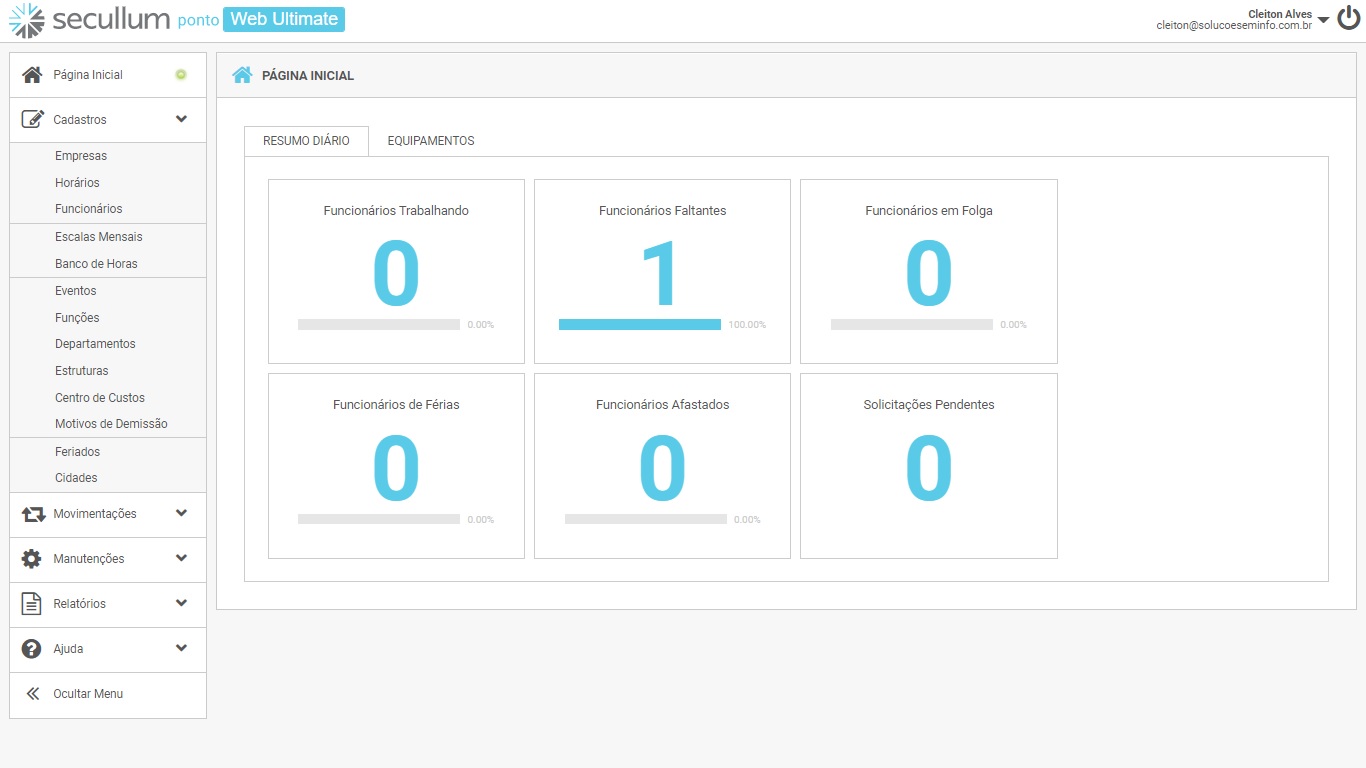This screenshot has width=1366, height=768.
Task: Click the green status indicator on Página Inicial
Action: [181, 75]
